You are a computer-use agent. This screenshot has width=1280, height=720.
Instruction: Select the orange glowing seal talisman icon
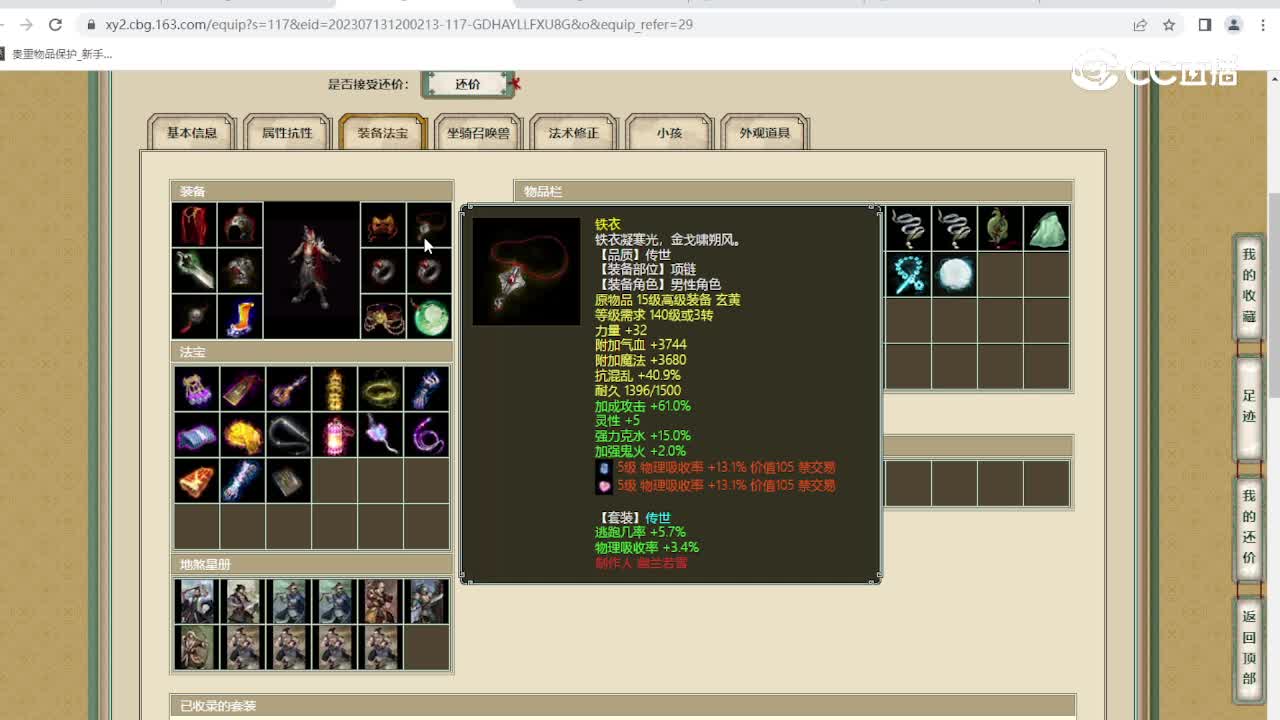[197, 481]
